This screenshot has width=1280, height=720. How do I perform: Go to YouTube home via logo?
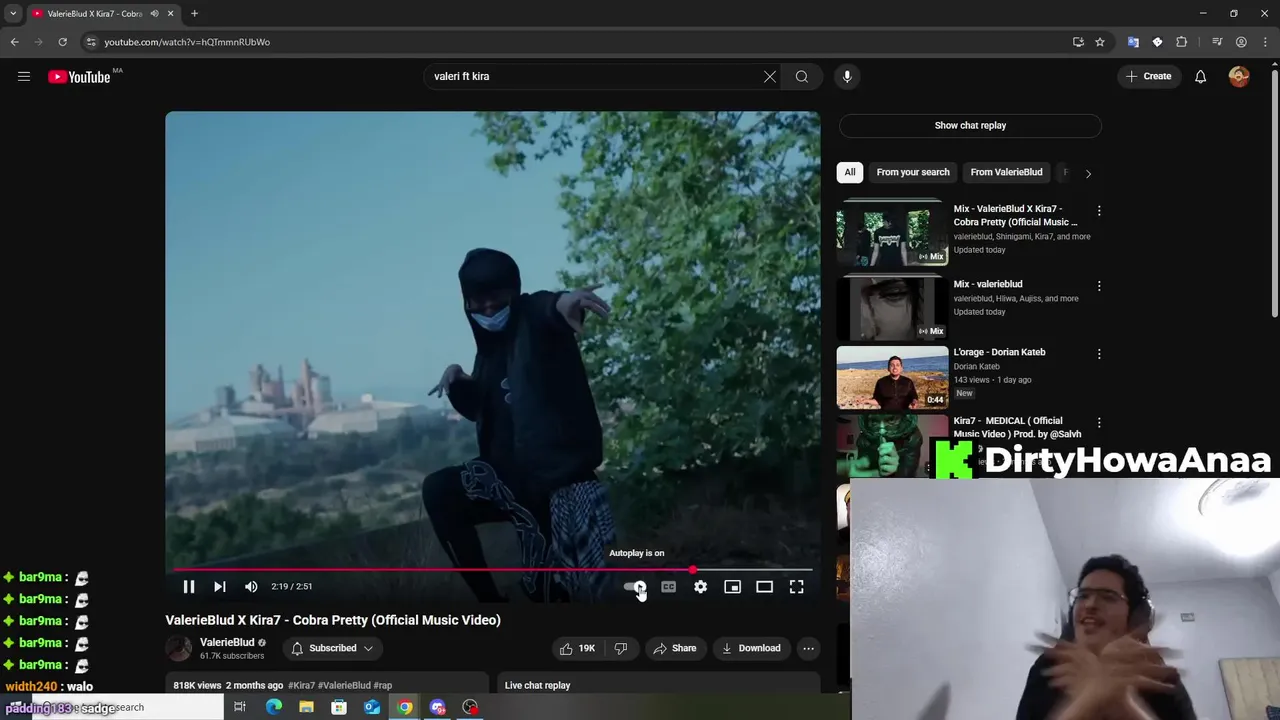[x=79, y=77]
